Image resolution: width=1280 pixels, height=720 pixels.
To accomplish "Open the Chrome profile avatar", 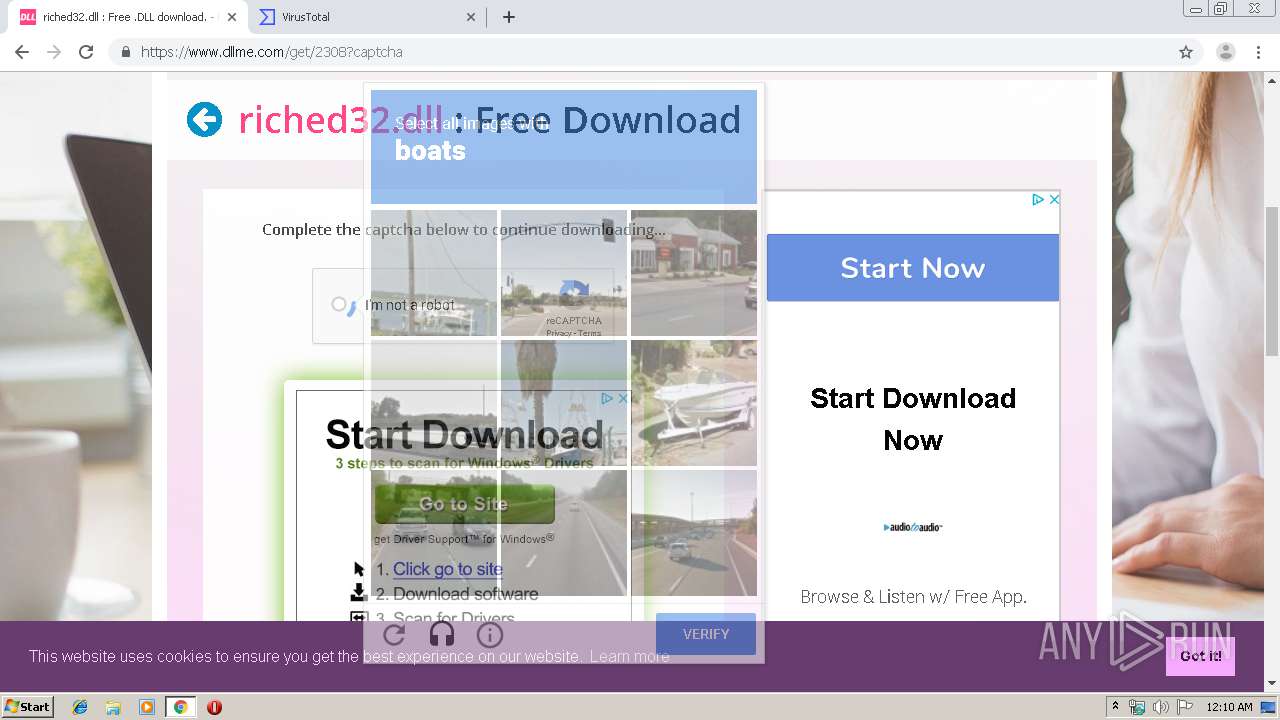I will (1226, 52).
